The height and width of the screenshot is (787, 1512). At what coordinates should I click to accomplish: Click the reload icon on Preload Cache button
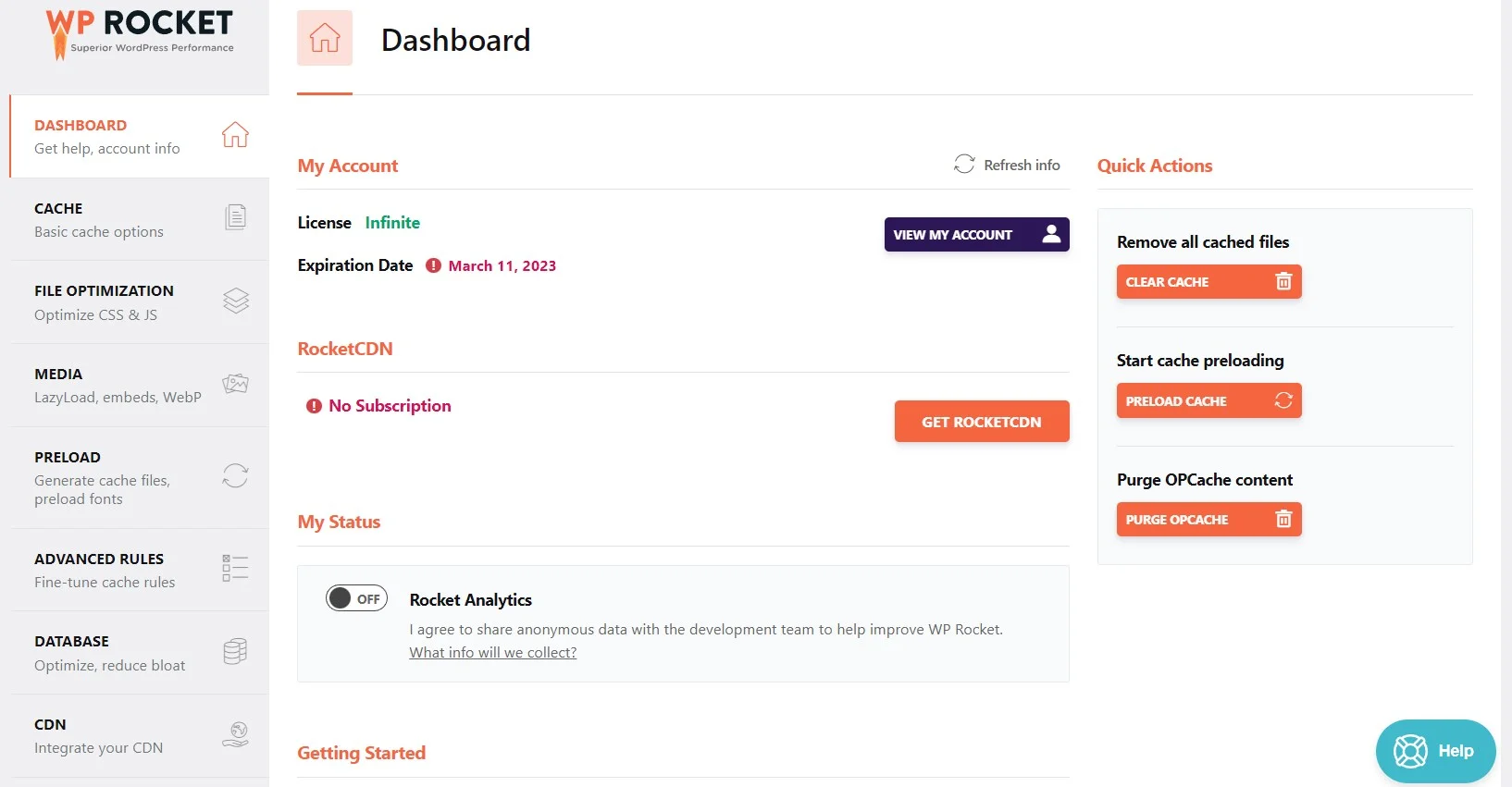pyautogui.click(x=1283, y=400)
